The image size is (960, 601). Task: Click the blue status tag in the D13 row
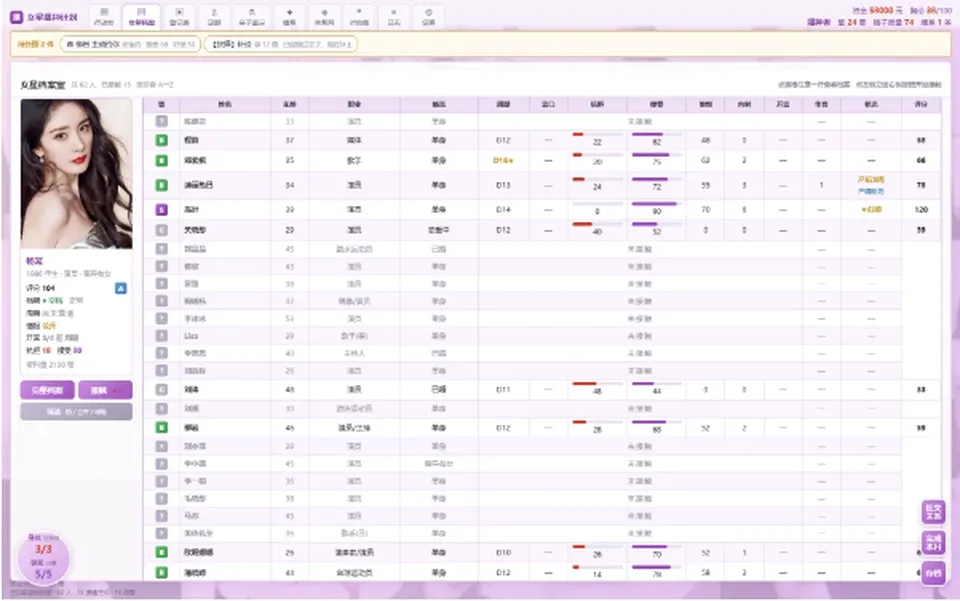871,192
